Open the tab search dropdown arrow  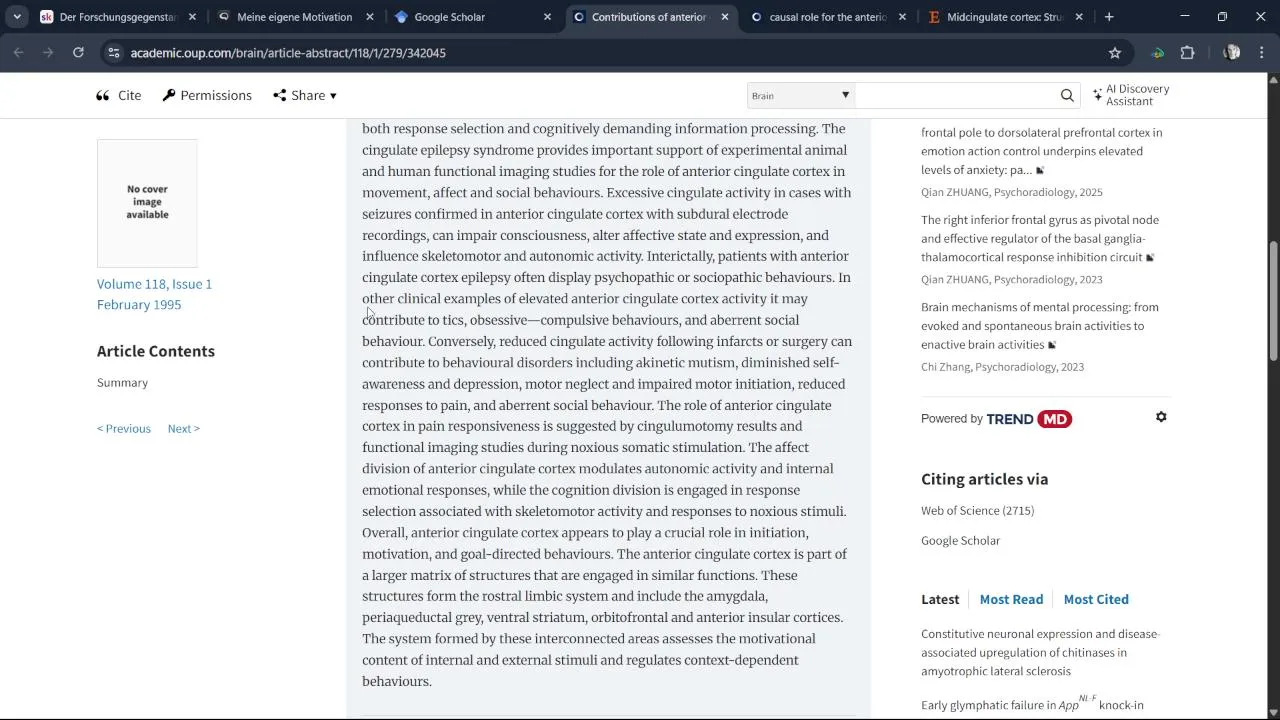click(x=17, y=17)
